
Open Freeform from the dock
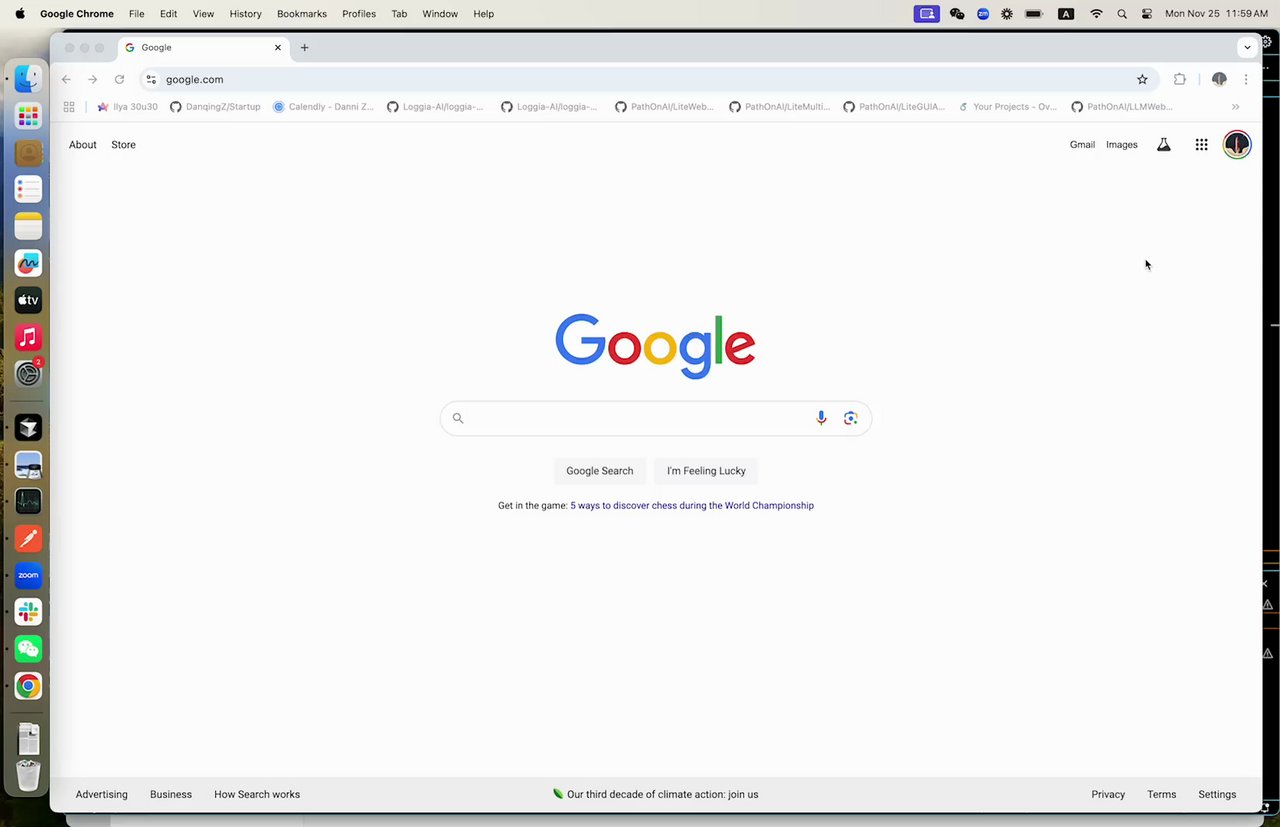pyautogui.click(x=28, y=263)
